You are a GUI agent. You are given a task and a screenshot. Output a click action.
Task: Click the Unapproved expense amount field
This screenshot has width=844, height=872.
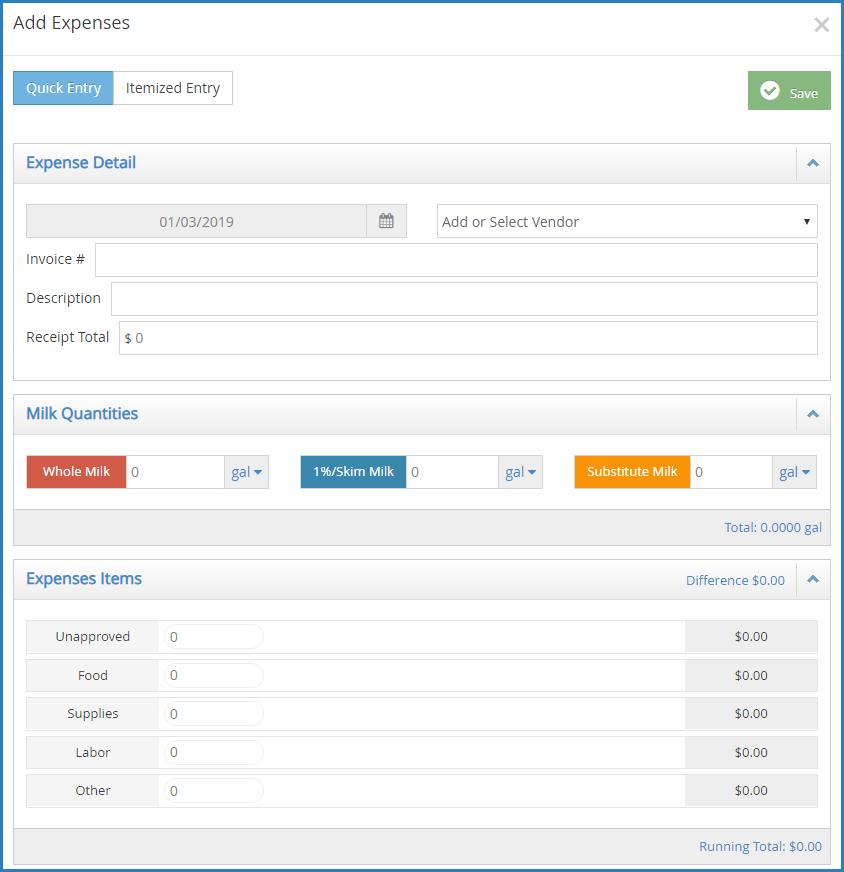point(214,637)
